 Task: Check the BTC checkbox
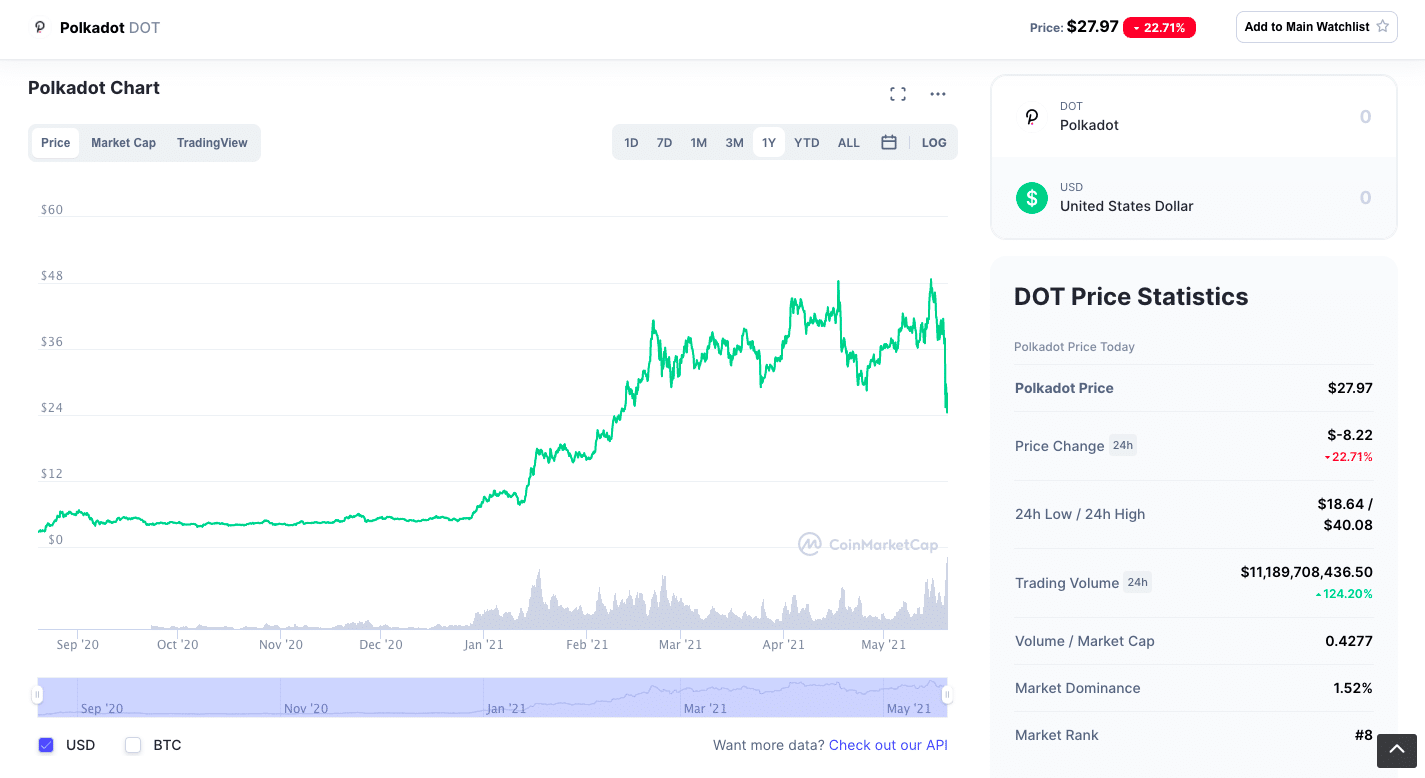[x=133, y=745]
